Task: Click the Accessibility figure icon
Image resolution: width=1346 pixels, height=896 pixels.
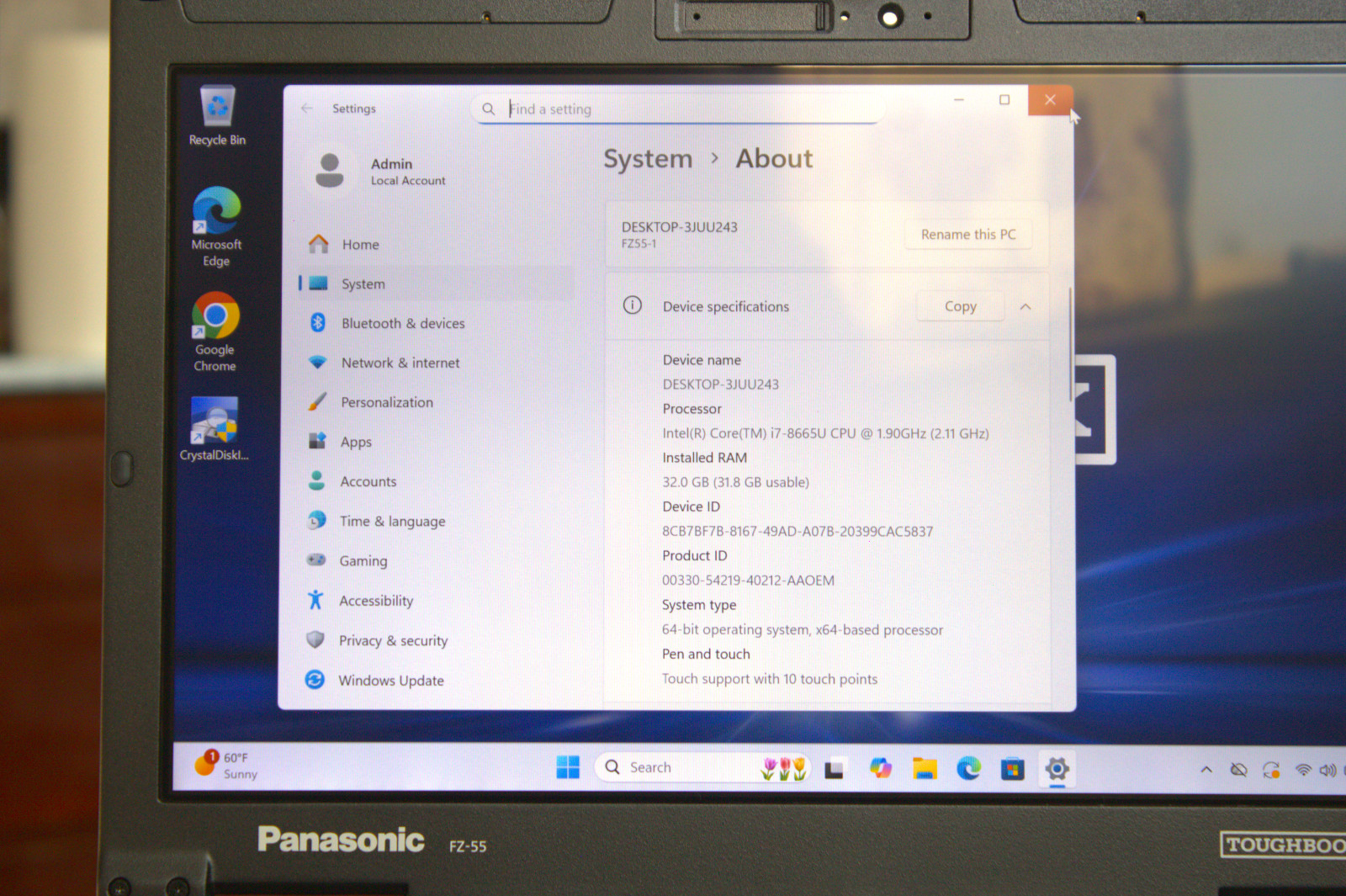Action: point(315,600)
